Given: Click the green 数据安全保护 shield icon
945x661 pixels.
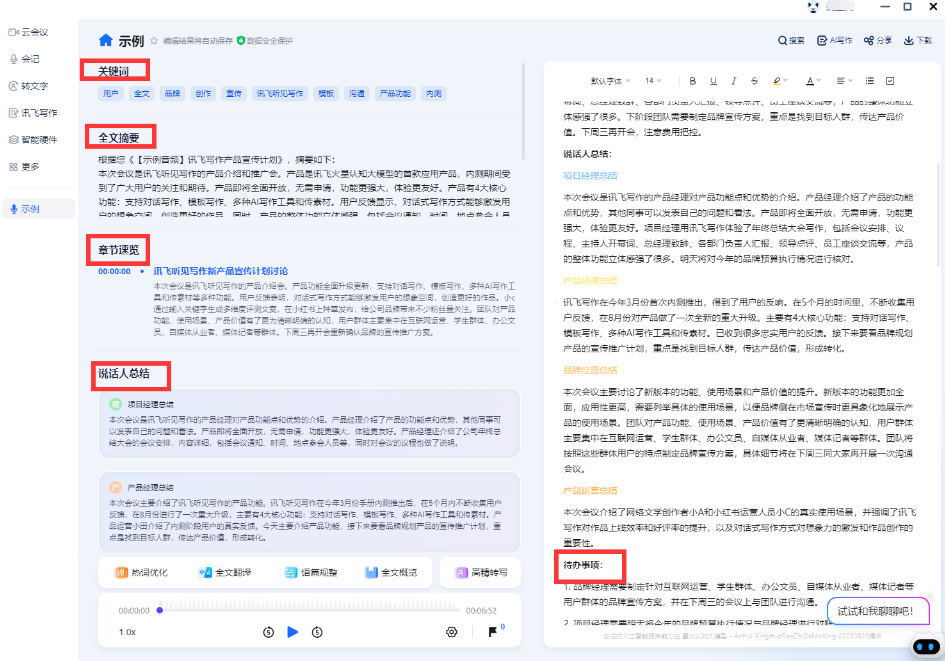Looking at the screenshot, I should pos(241,40).
